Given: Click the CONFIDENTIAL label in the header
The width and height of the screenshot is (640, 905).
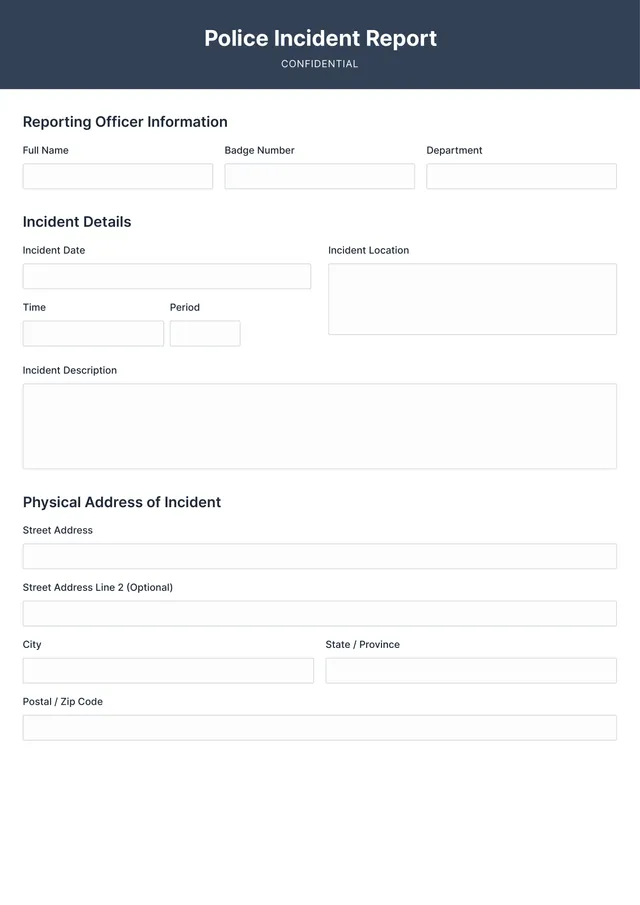Looking at the screenshot, I should pyautogui.click(x=320, y=63).
